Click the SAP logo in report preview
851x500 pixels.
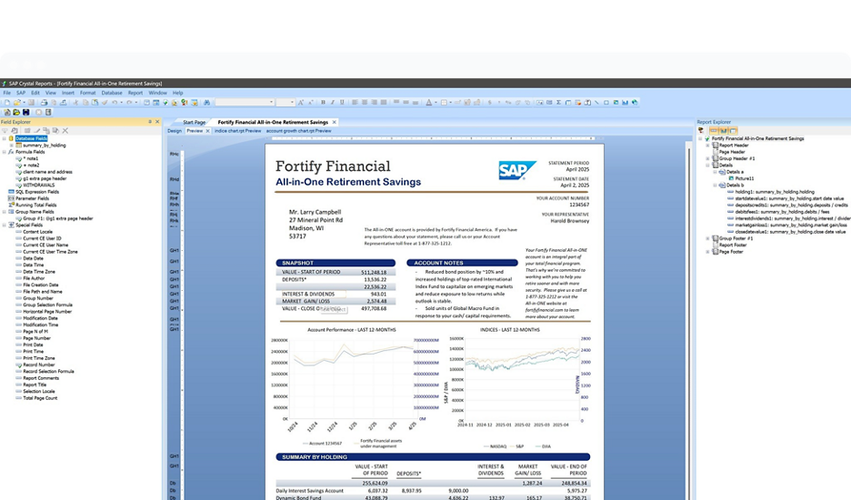[x=517, y=170]
